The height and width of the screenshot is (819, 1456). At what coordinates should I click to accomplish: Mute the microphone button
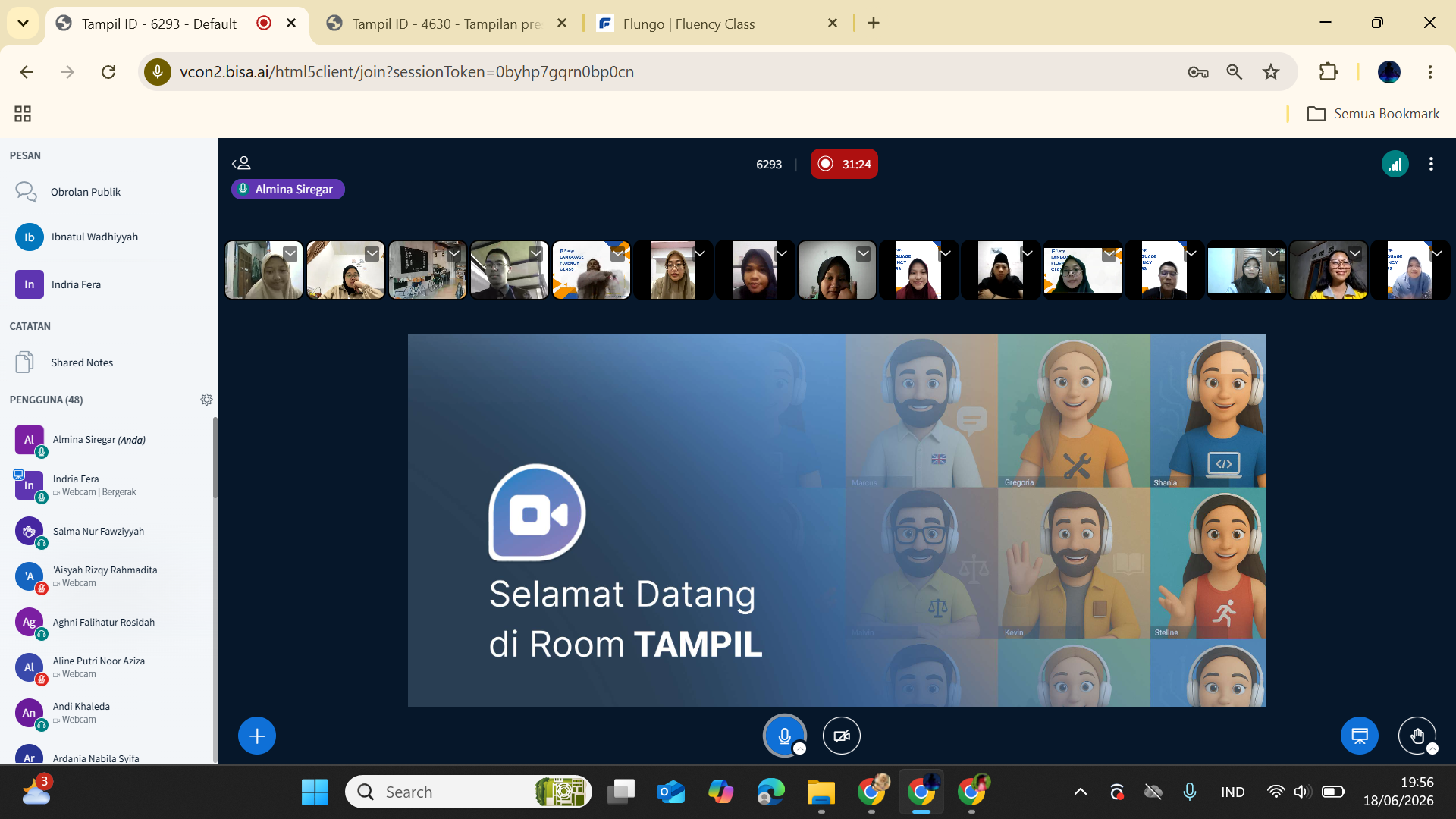pos(784,736)
